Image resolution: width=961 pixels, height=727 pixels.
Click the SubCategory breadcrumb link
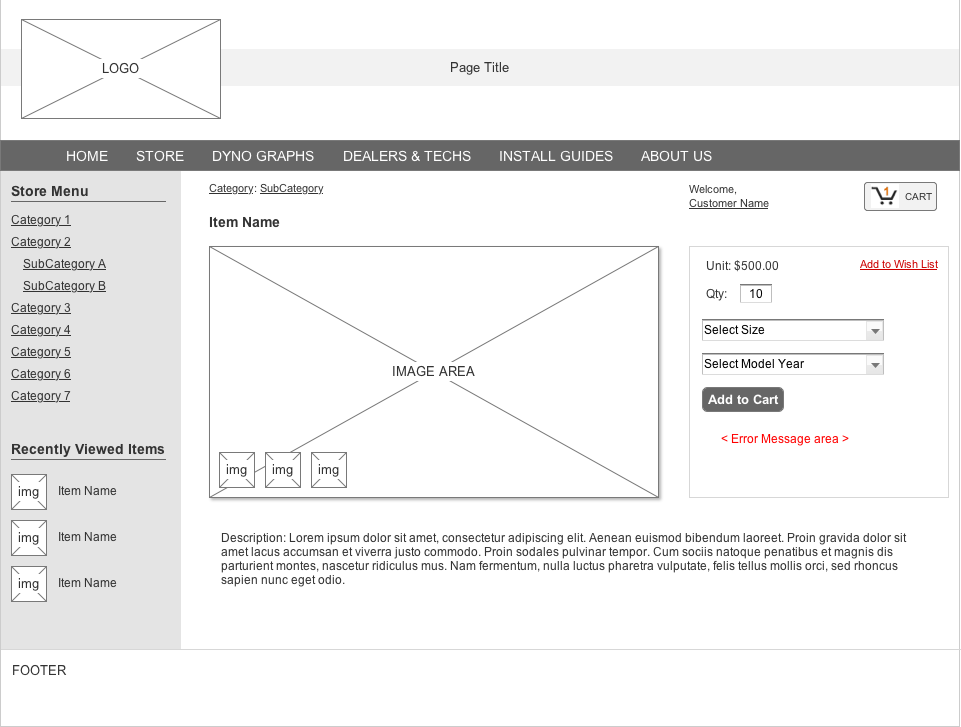291,189
